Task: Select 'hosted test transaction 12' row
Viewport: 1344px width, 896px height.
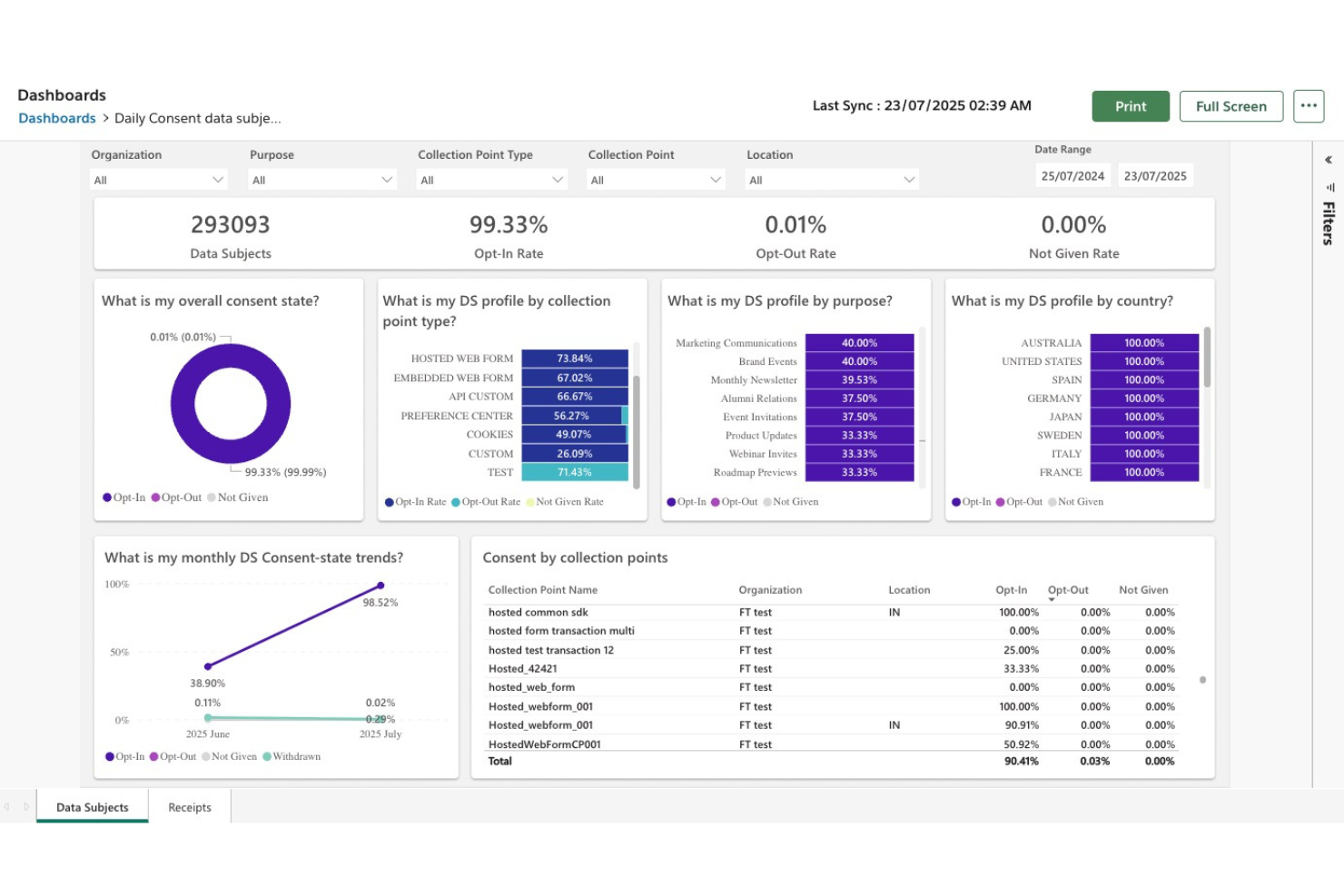Action: point(832,650)
